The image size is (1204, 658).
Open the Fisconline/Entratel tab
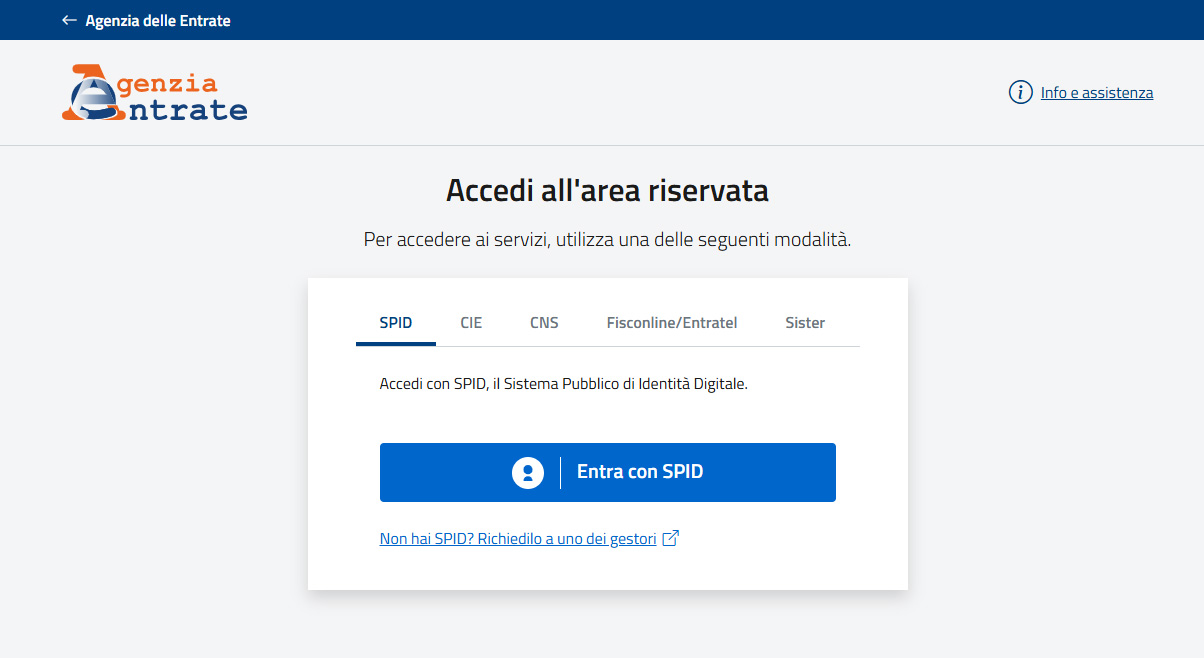[x=672, y=323]
